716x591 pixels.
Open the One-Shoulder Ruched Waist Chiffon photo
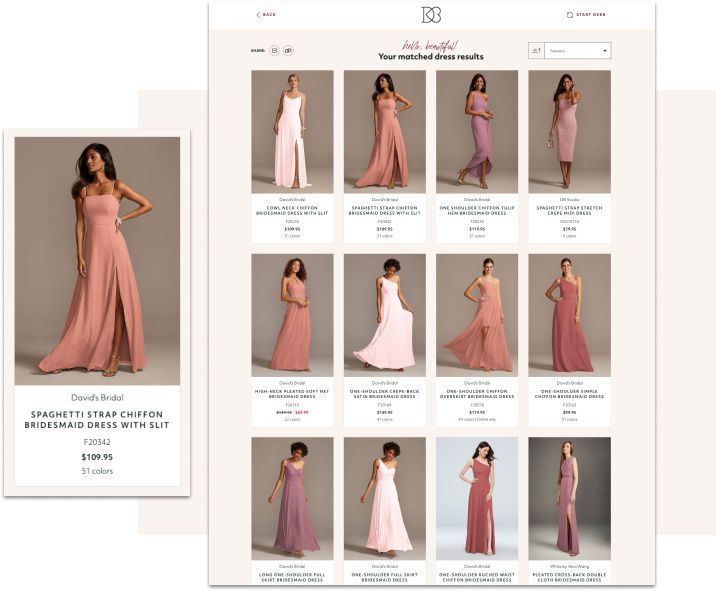(477, 499)
